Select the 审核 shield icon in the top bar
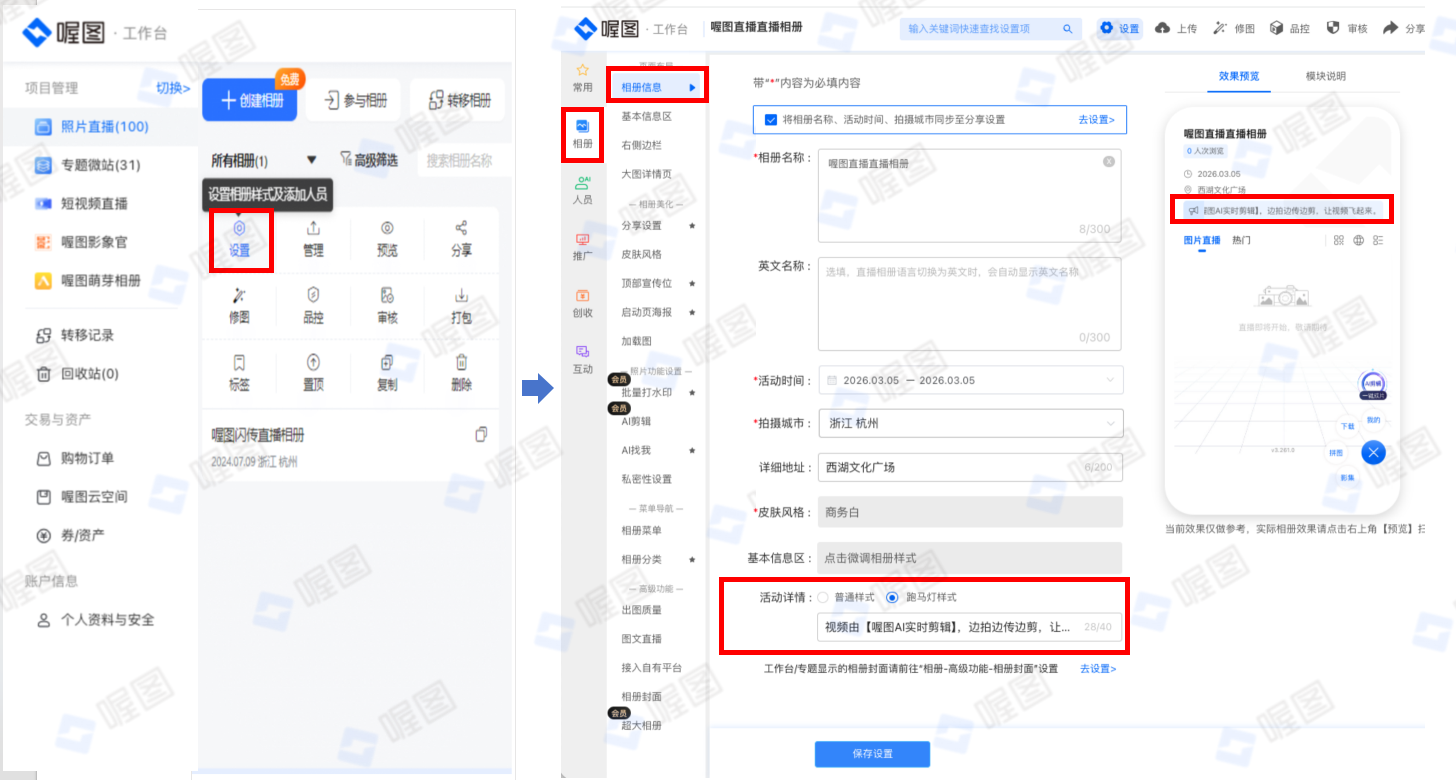 (x=1333, y=28)
